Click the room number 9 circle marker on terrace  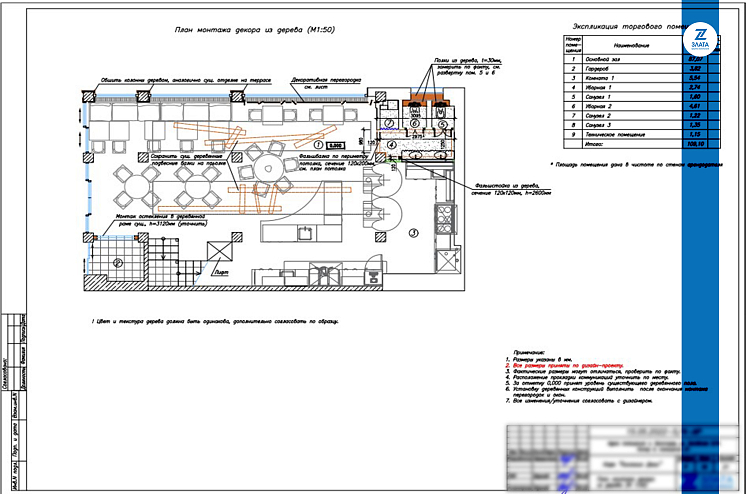[115, 262]
